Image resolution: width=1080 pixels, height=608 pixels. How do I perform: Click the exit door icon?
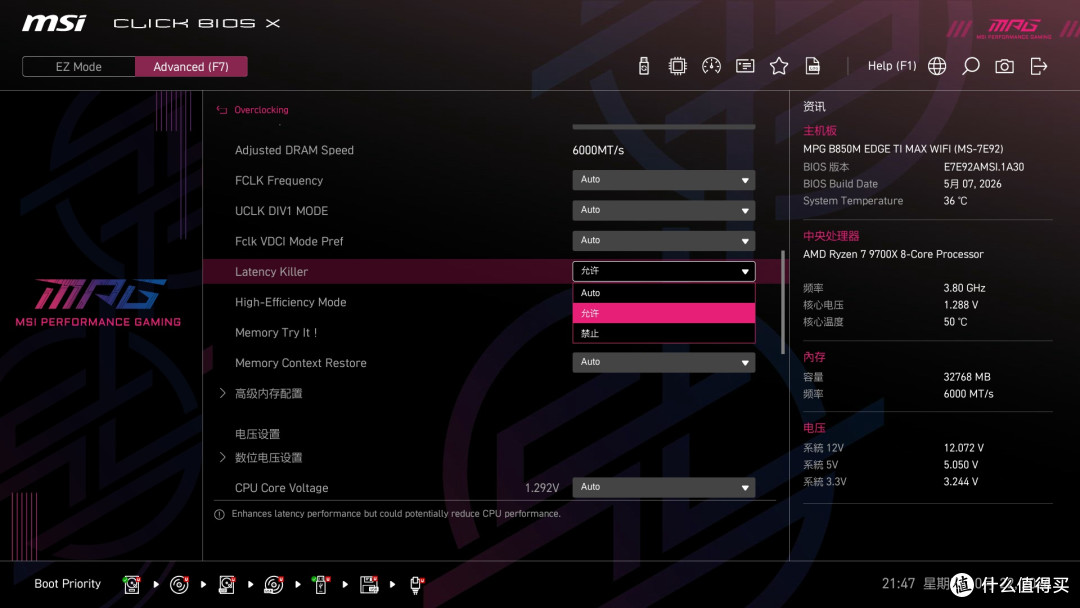(1039, 66)
